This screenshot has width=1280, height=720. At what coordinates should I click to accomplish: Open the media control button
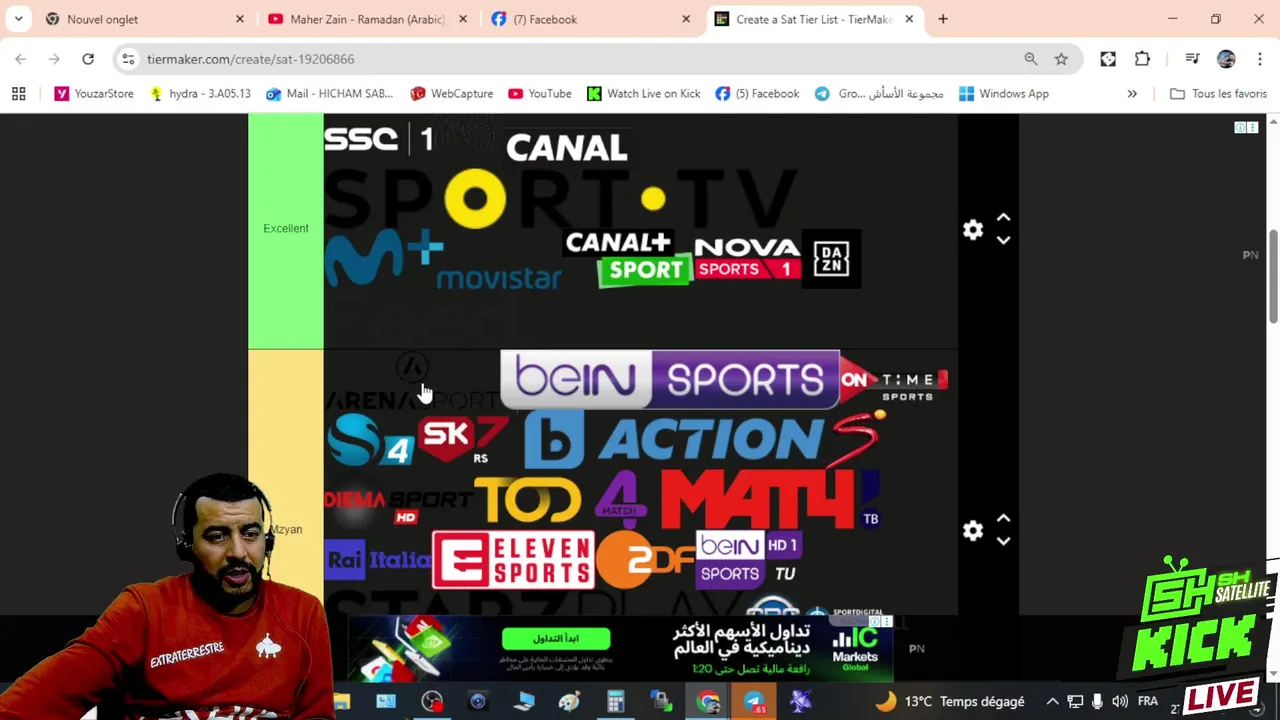click(x=1191, y=59)
